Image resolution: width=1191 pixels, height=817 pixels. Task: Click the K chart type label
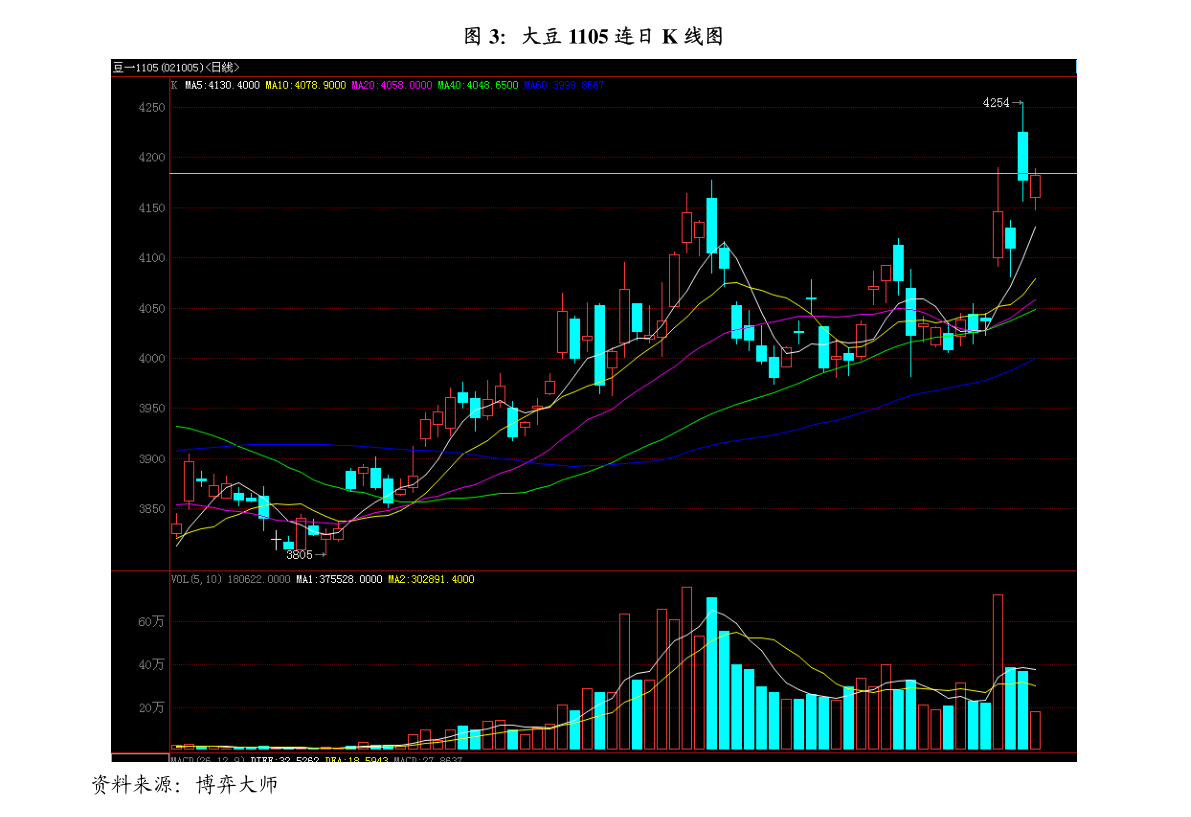[174, 86]
